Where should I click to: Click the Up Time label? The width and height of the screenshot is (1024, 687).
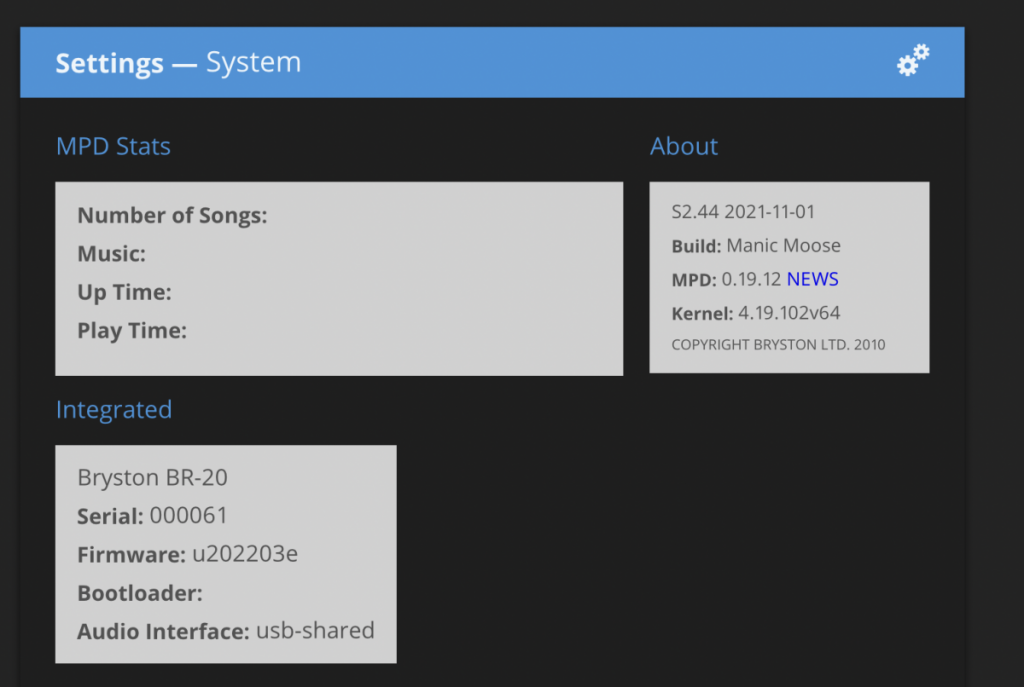tap(124, 293)
